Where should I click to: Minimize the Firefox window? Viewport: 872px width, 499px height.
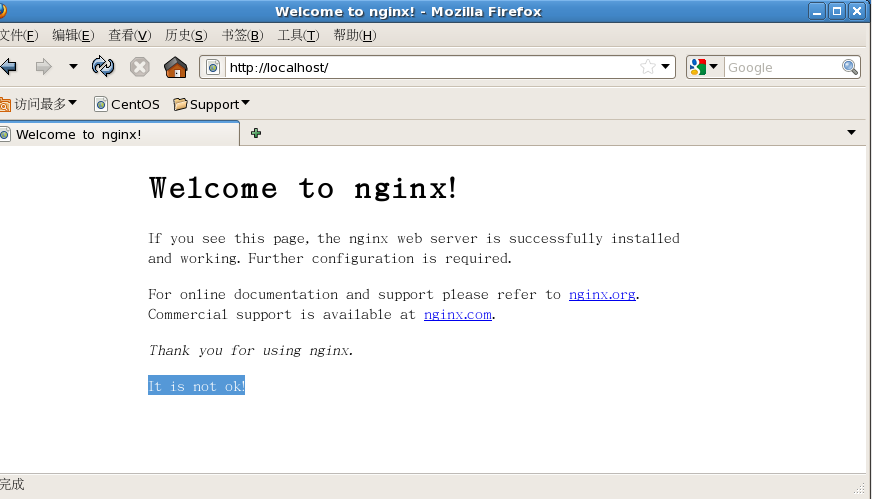click(816, 11)
